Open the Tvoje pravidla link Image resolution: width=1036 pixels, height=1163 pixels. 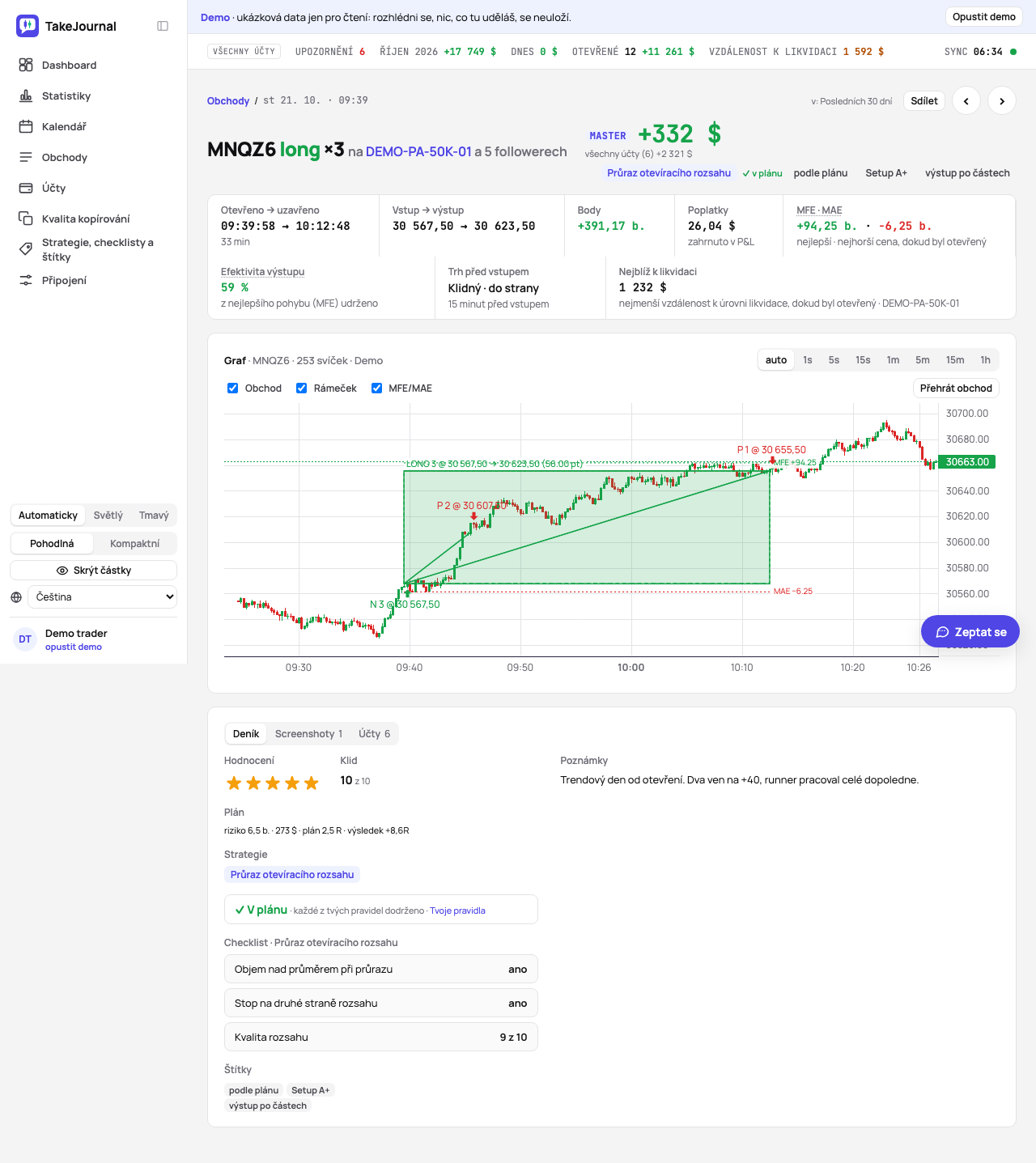pos(457,910)
